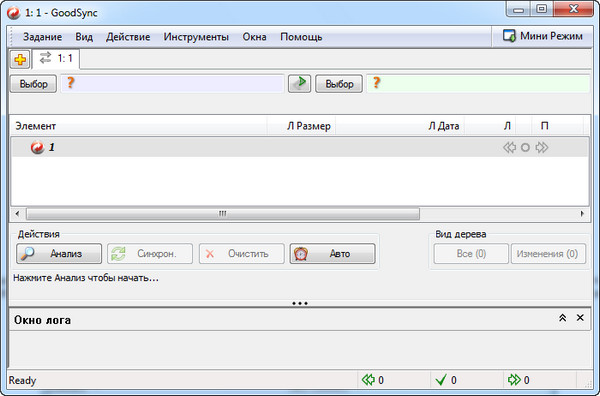Set row 1 direction left-to-right arrow
This screenshot has height=396, width=600.
[x=541, y=147]
